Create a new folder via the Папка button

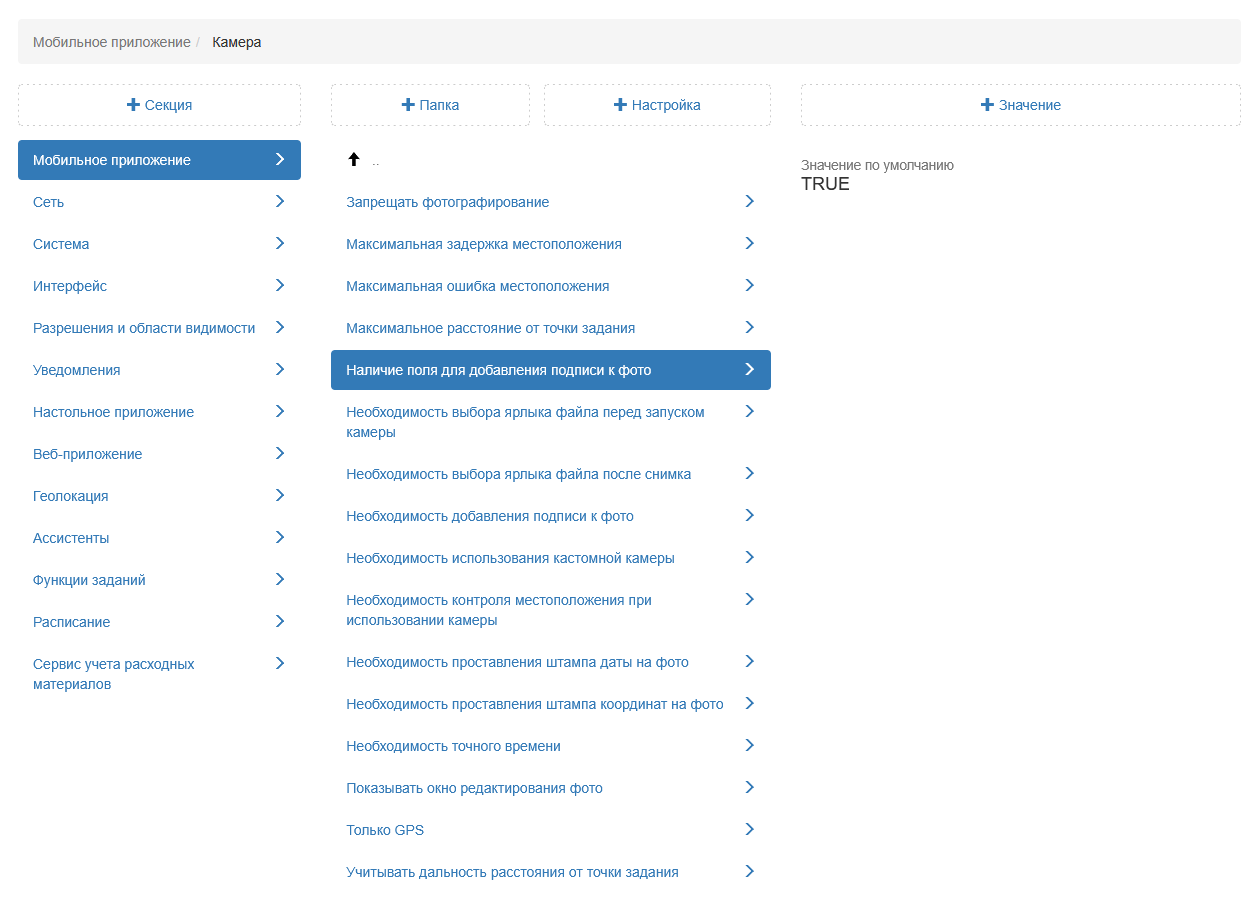430,105
